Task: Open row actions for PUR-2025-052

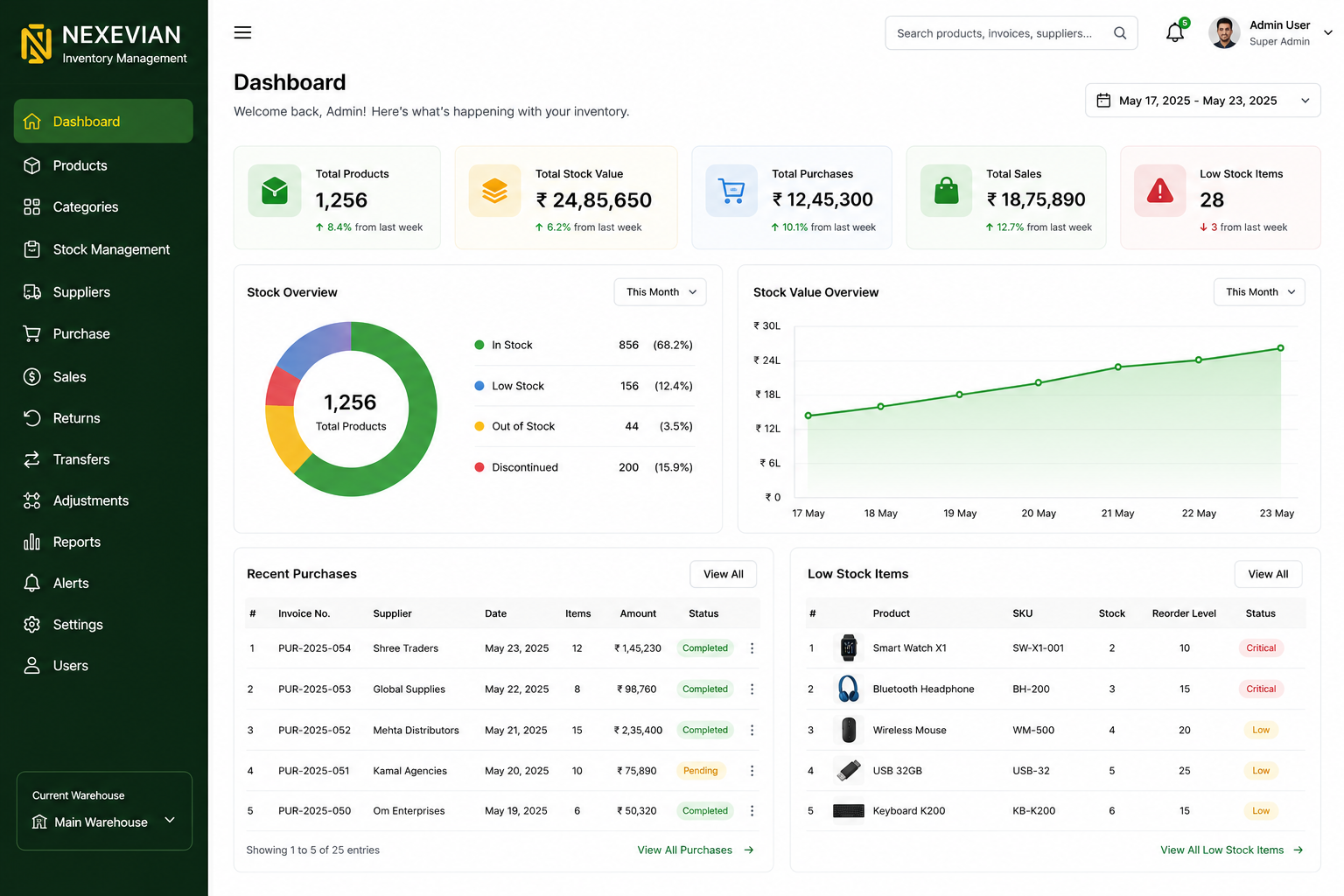Action: tap(752, 730)
